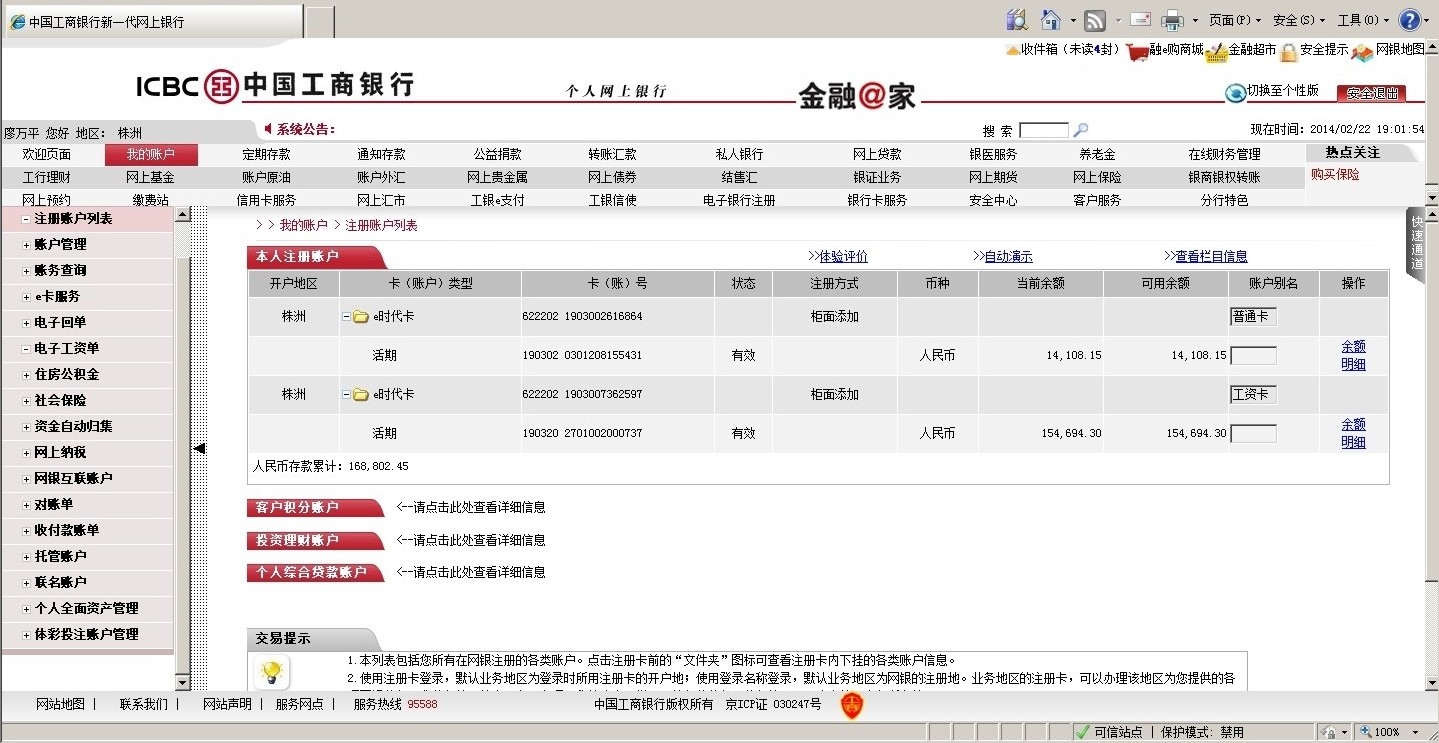Open the 转账汇款 menu item
Screen dimensions: 1439x743
[x=612, y=155]
